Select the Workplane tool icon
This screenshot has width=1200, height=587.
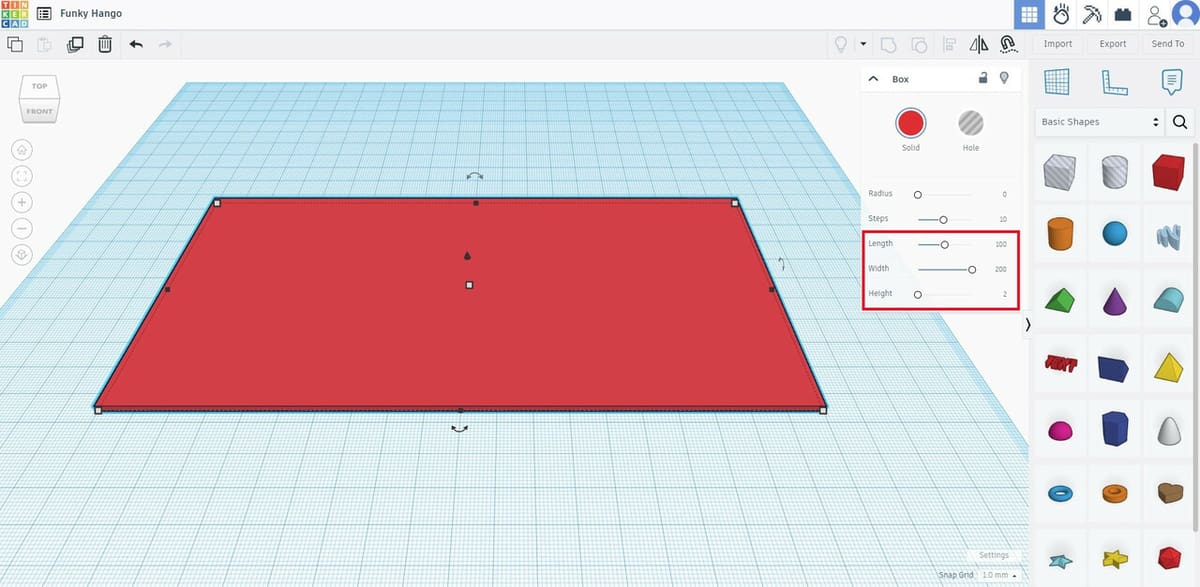coord(1057,81)
